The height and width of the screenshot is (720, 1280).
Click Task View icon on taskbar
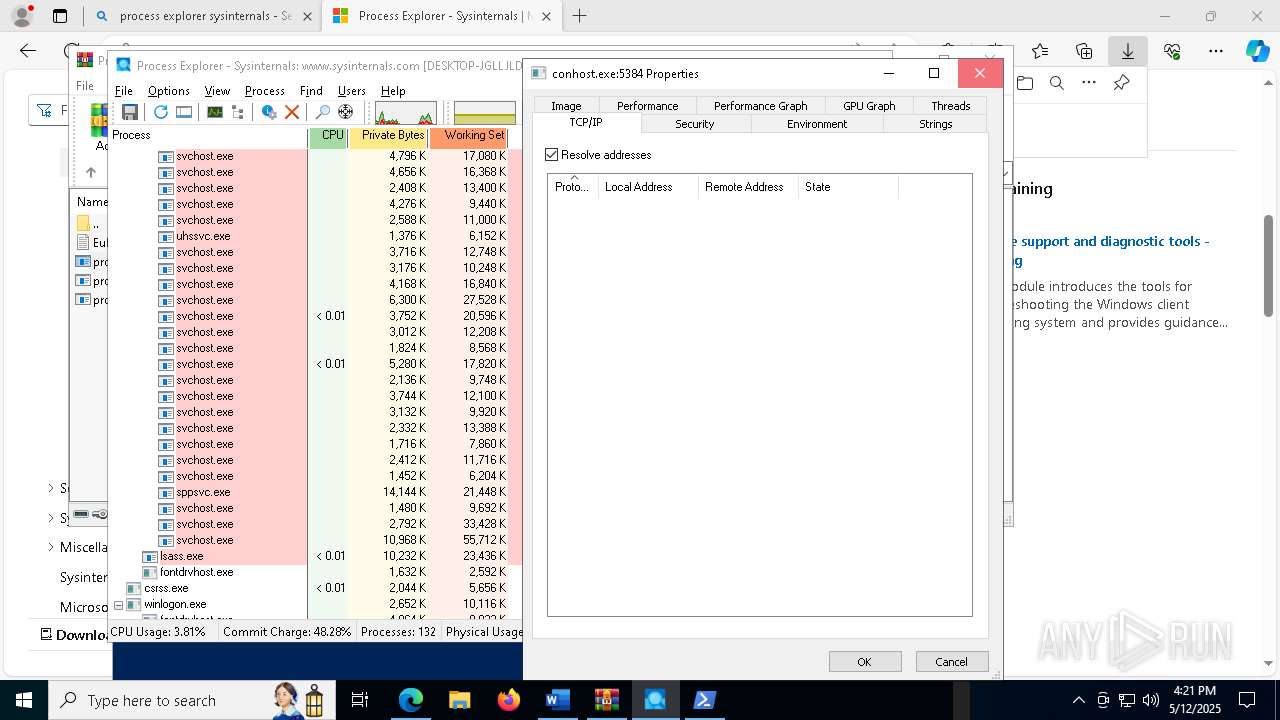pos(360,700)
